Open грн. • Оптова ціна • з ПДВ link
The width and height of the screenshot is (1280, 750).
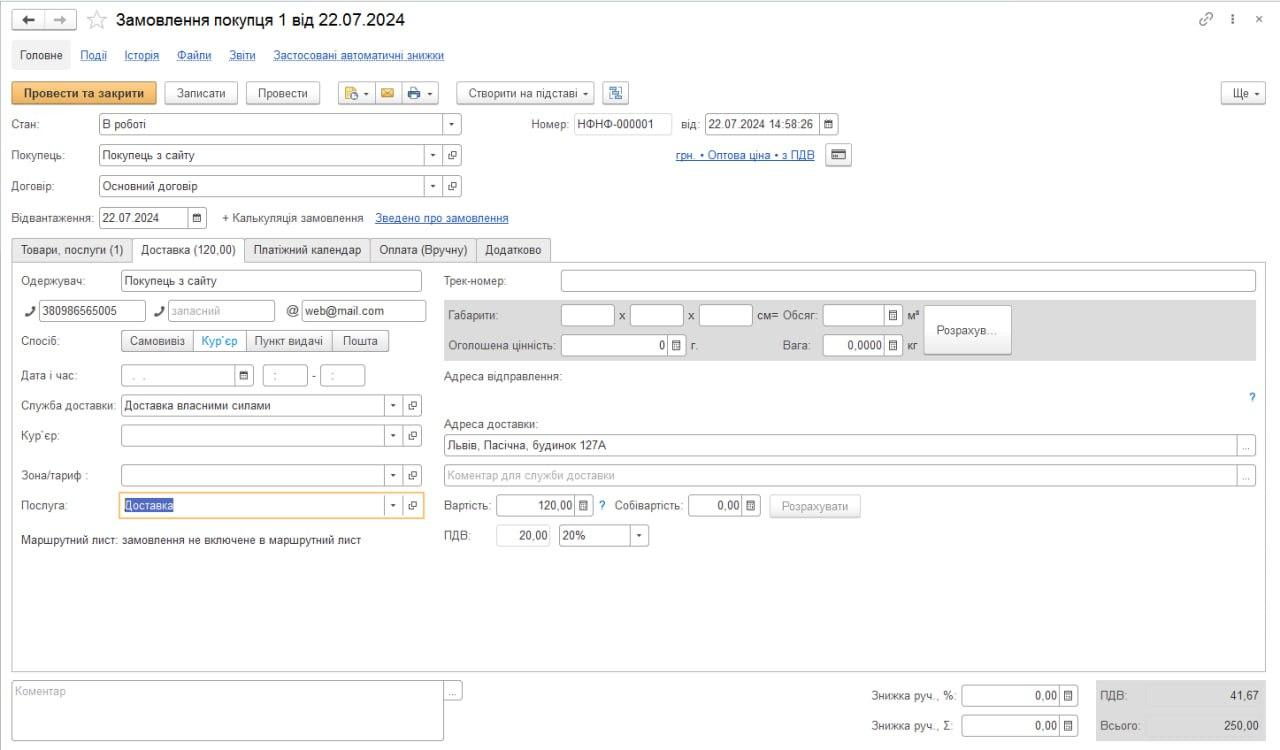click(745, 156)
